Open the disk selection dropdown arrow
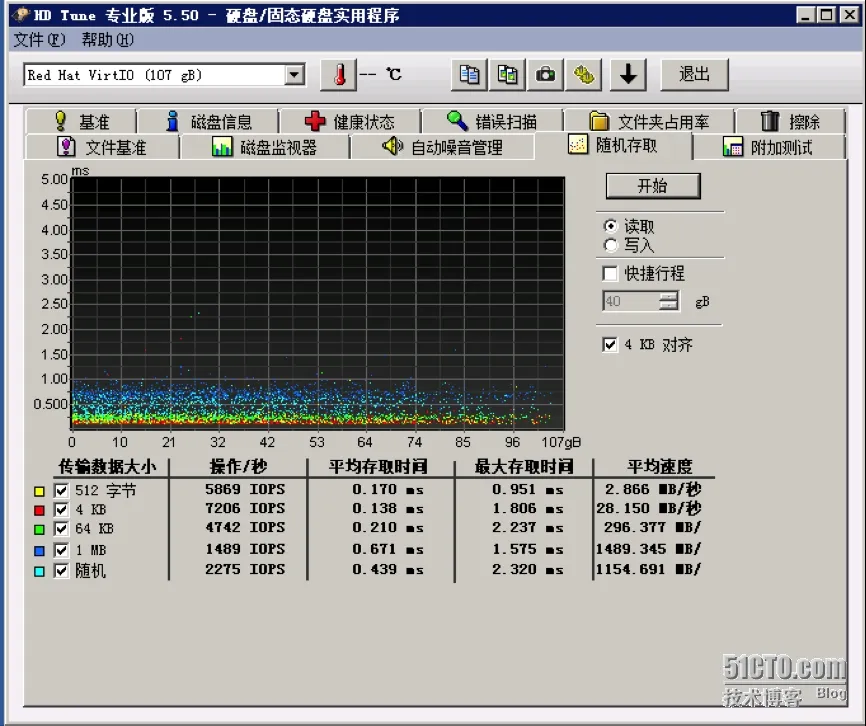866x726 pixels. (x=295, y=75)
